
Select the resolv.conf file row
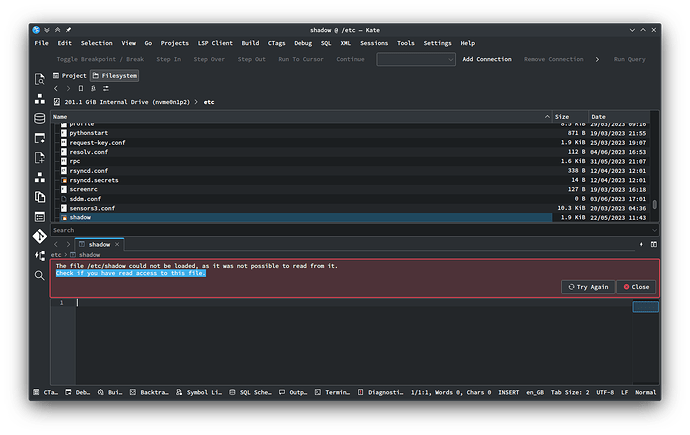click(351, 152)
